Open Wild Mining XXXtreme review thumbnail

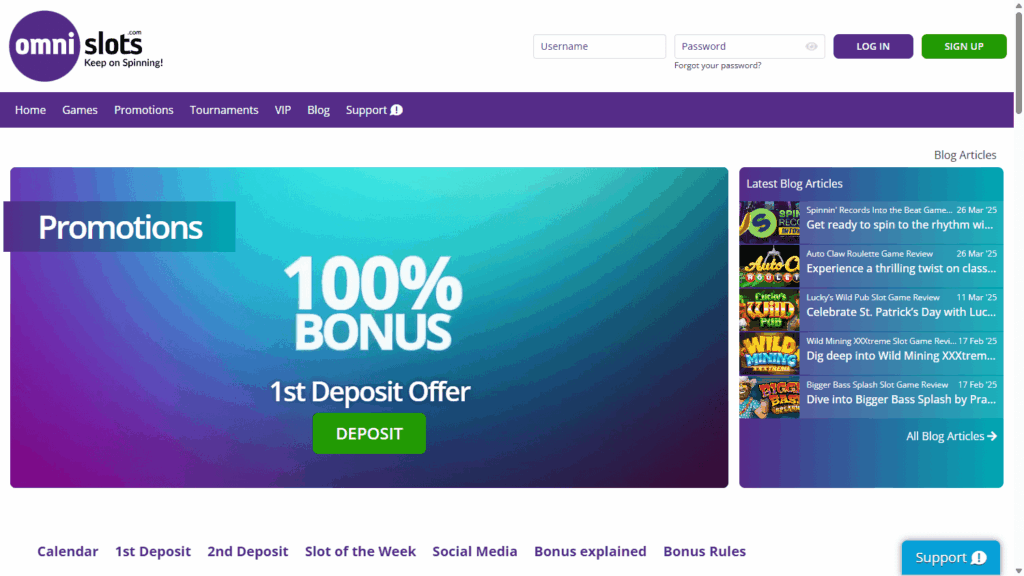[x=769, y=353]
